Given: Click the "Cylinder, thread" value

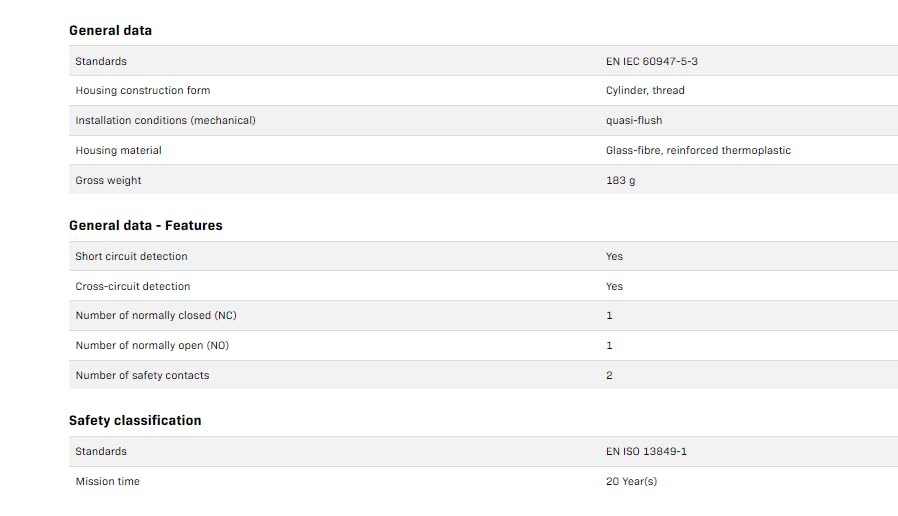Looking at the screenshot, I should click(x=645, y=90).
